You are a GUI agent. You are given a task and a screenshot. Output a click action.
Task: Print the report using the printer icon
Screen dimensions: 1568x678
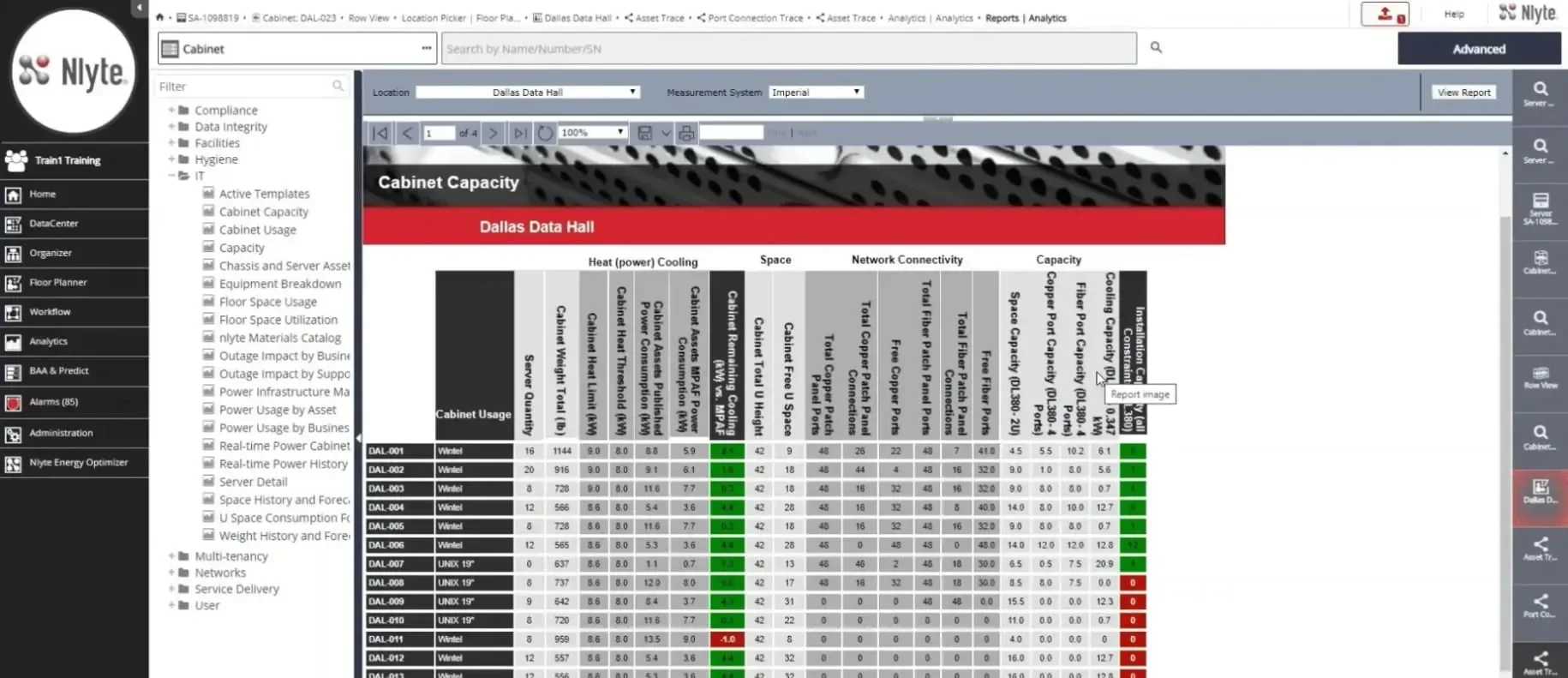[x=686, y=133]
